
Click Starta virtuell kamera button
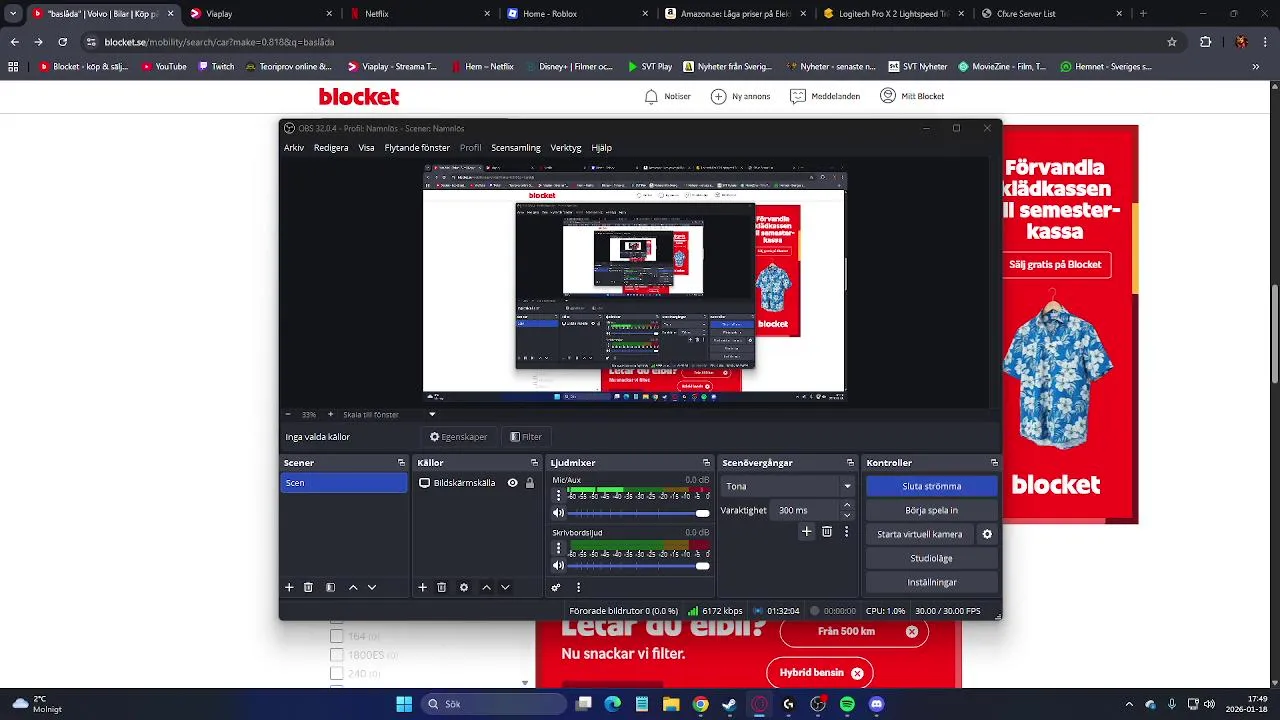(x=920, y=534)
